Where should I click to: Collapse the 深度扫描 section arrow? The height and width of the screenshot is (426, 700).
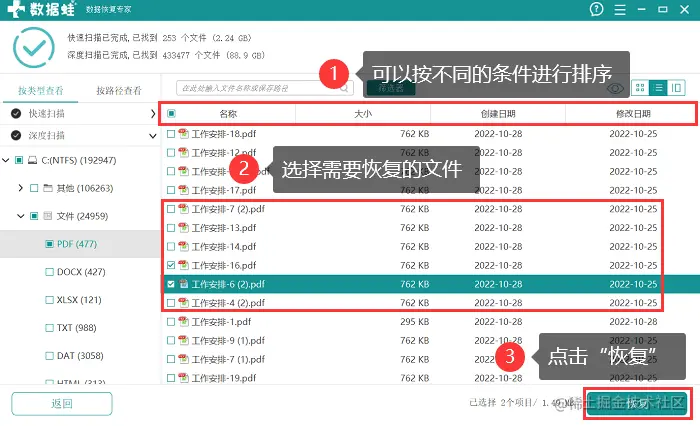(153, 136)
